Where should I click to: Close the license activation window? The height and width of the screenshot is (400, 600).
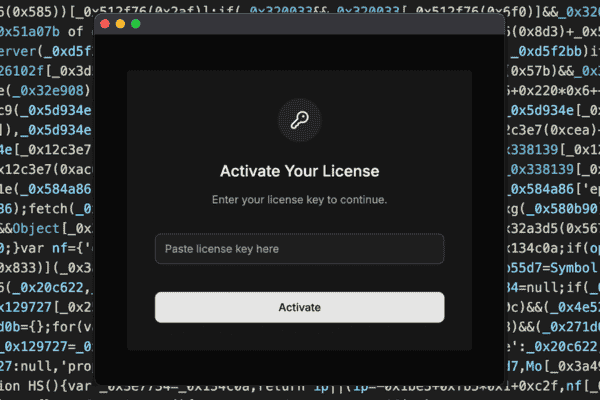tap(105, 23)
